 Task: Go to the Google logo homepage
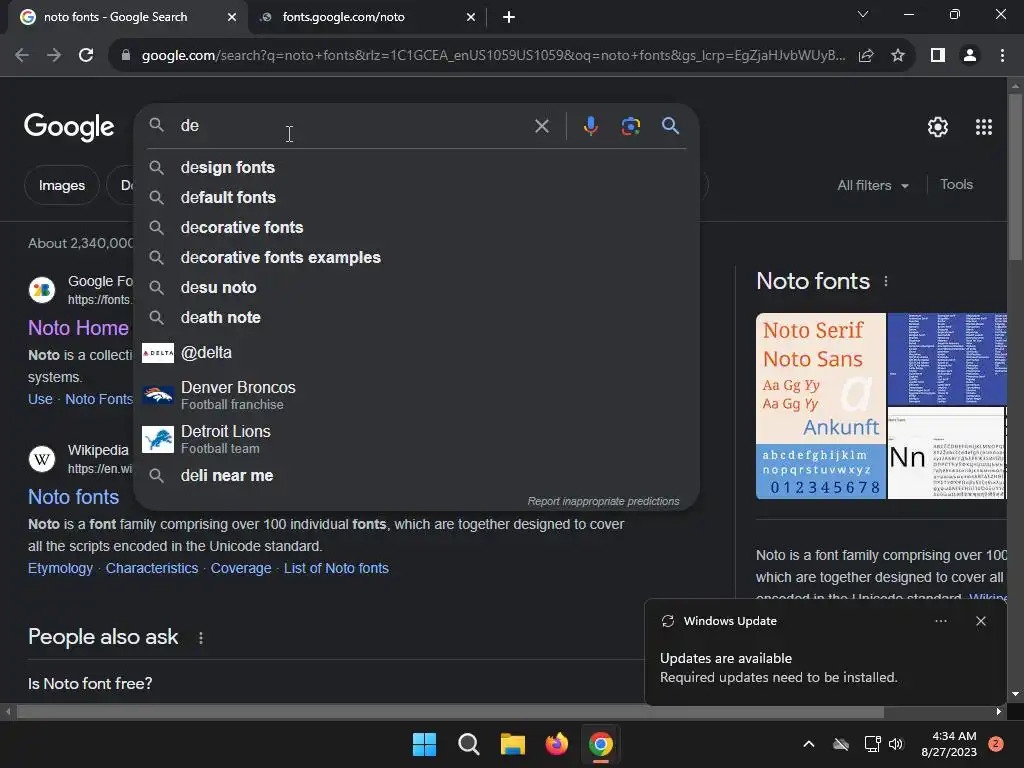pos(69,127)
